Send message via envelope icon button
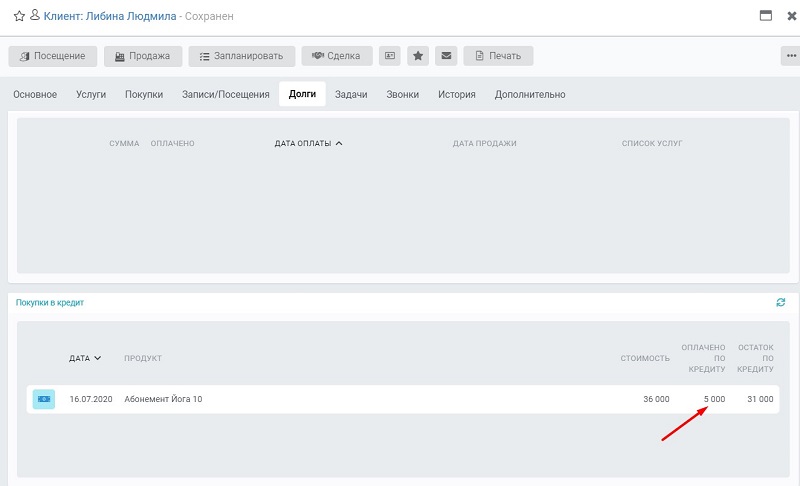This screenshot has height=486, width=800. tap(446, 56)
